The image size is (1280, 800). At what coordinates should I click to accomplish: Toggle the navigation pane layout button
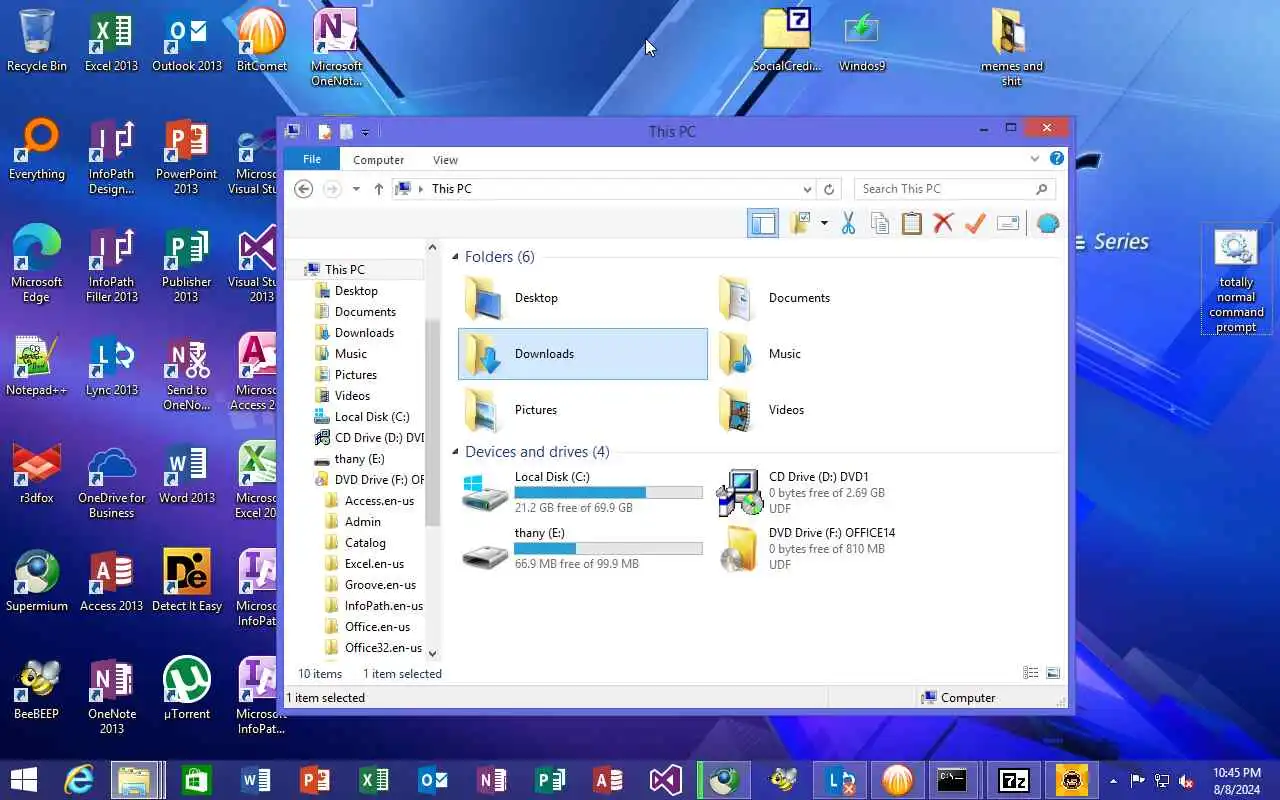(763, 224)
